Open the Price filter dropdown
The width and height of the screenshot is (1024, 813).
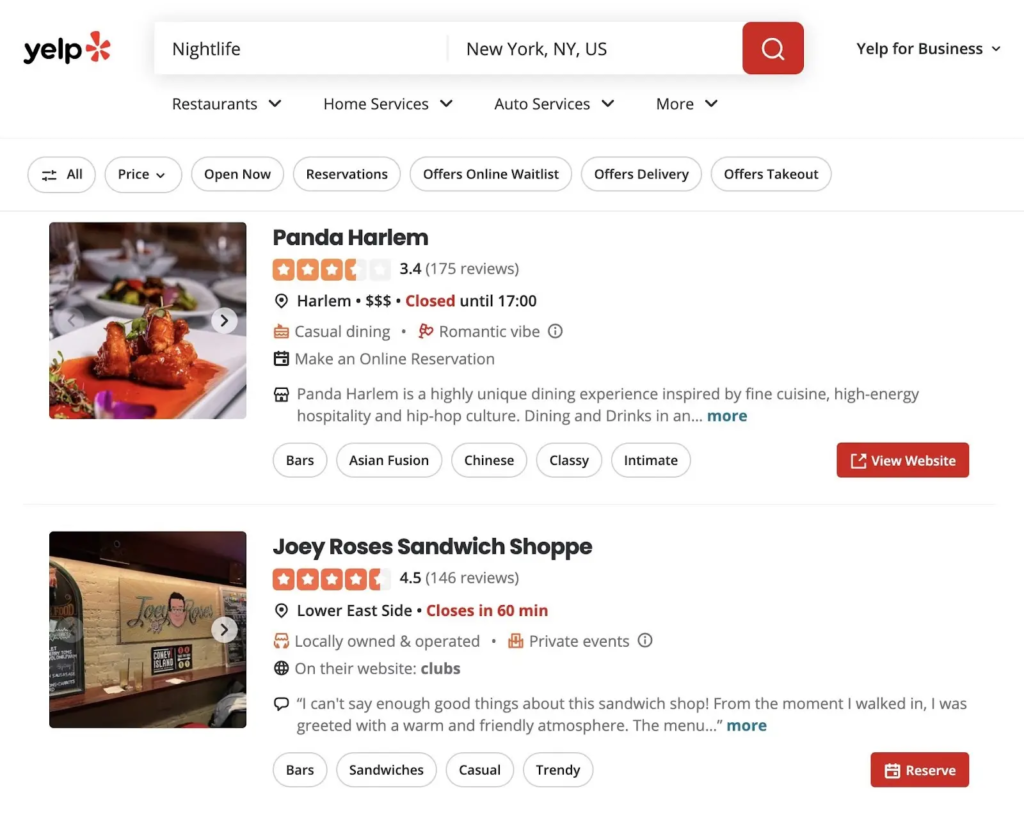coord(143,174)
